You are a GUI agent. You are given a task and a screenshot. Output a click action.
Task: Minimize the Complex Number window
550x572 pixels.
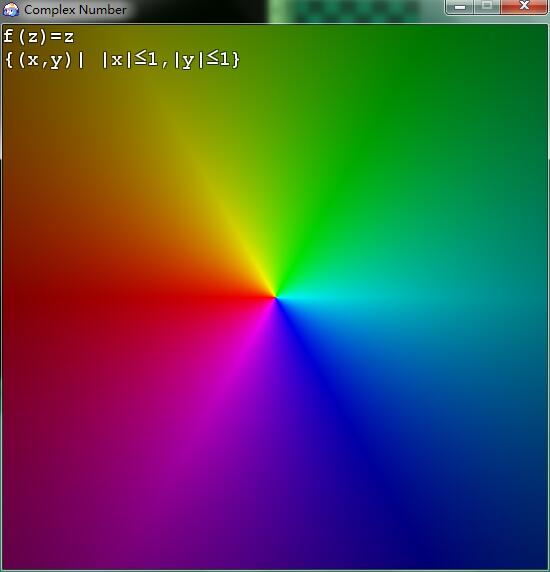click(459, 7)
